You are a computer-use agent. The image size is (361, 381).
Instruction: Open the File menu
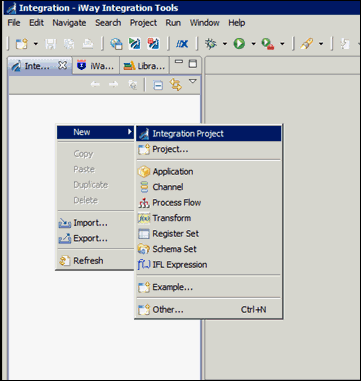(14, 23)
